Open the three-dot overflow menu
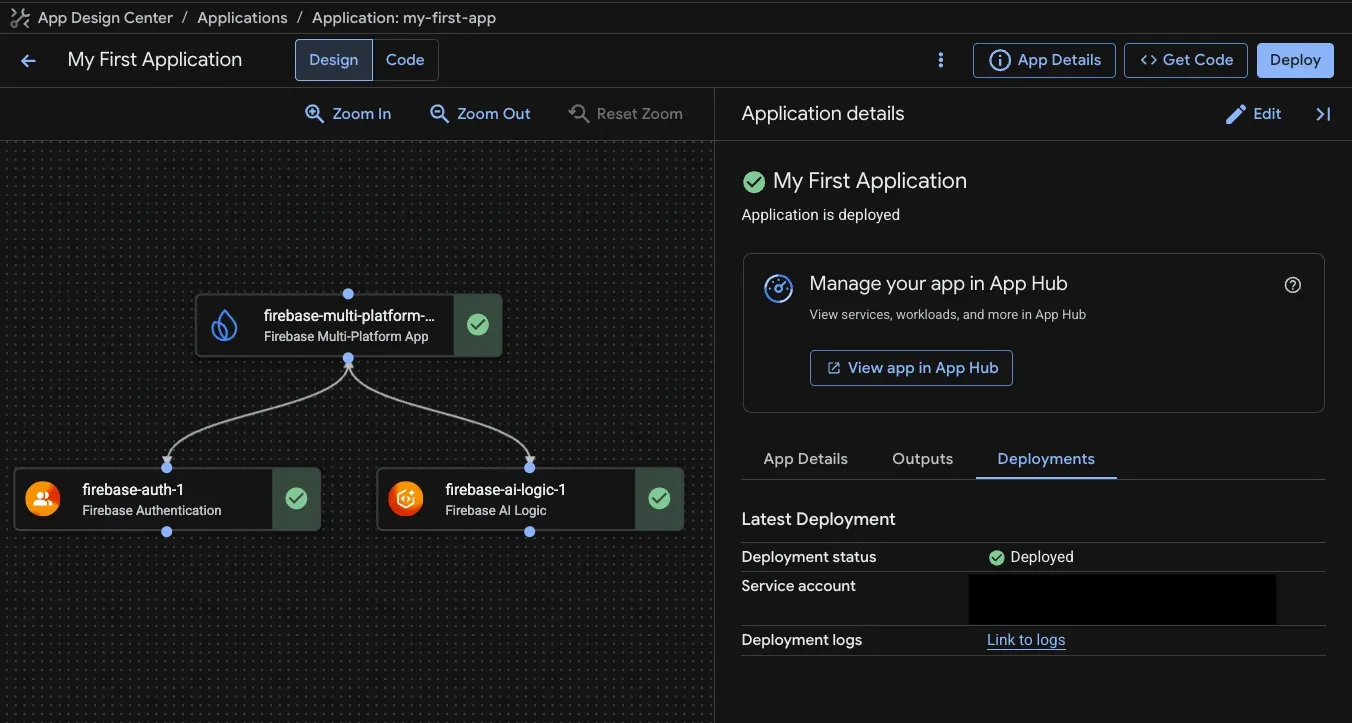Screen dimensions: 1352x723 tap(940, 60)
